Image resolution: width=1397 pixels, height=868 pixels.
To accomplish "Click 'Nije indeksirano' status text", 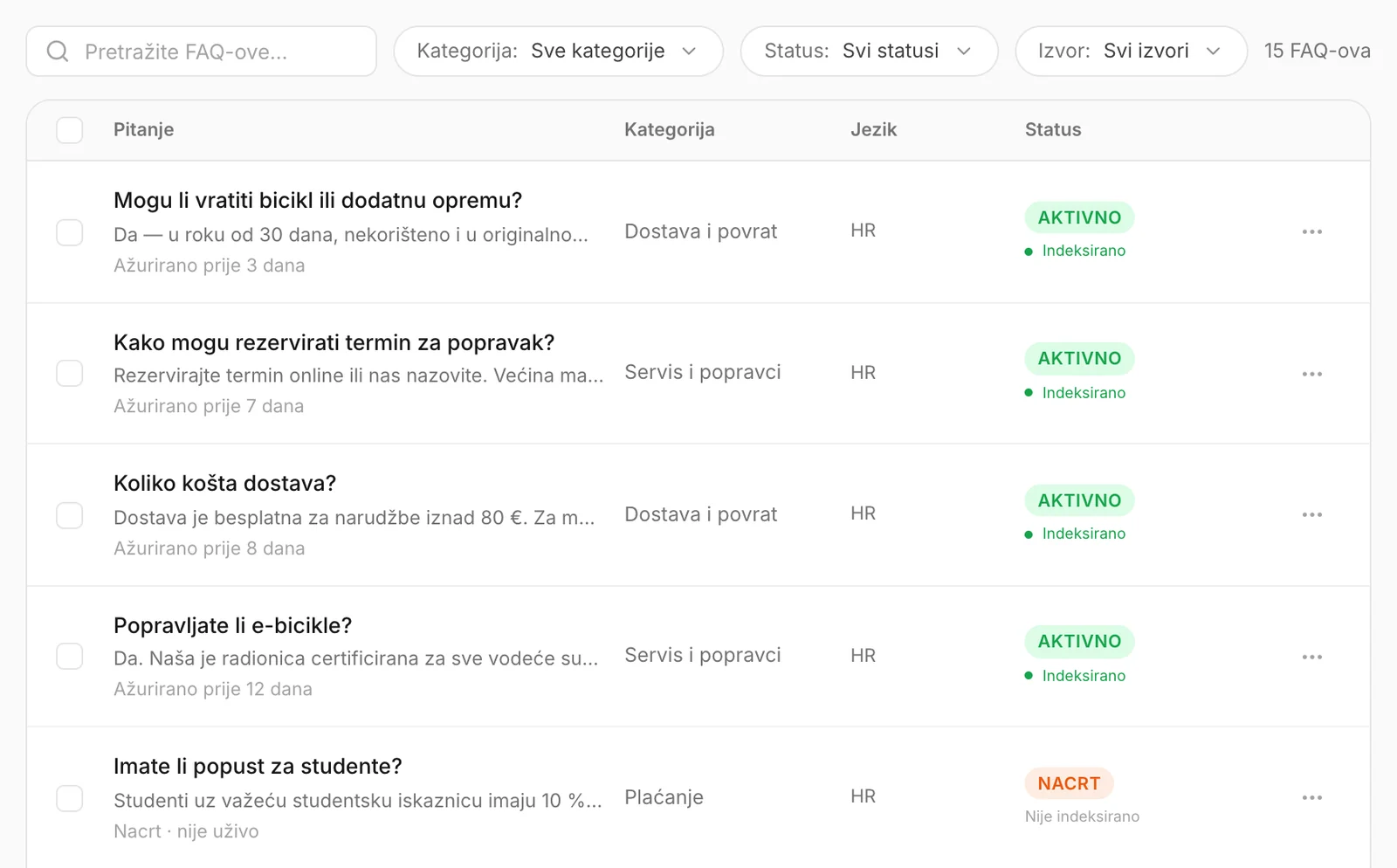I will pyautogui.click(x=1082, y=816).
